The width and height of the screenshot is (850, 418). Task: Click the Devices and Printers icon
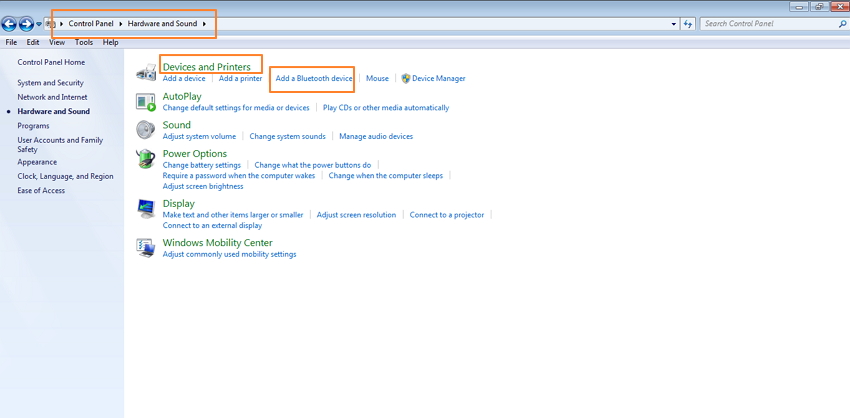tap(146, 72)
